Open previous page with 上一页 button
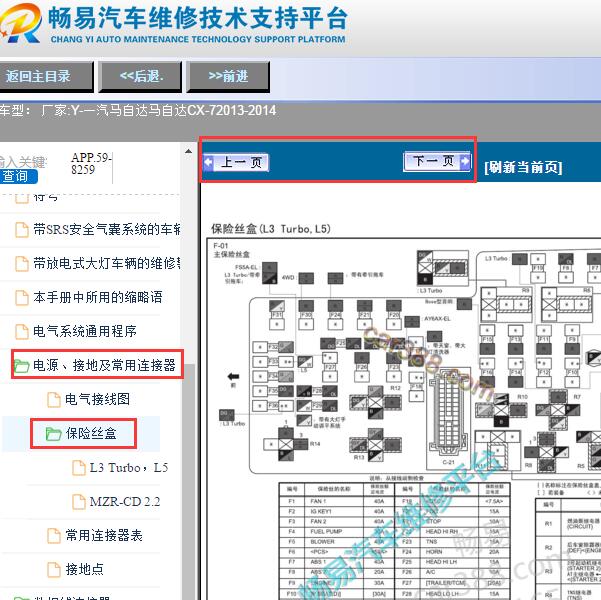601x600 pixels. pos(236,163)
